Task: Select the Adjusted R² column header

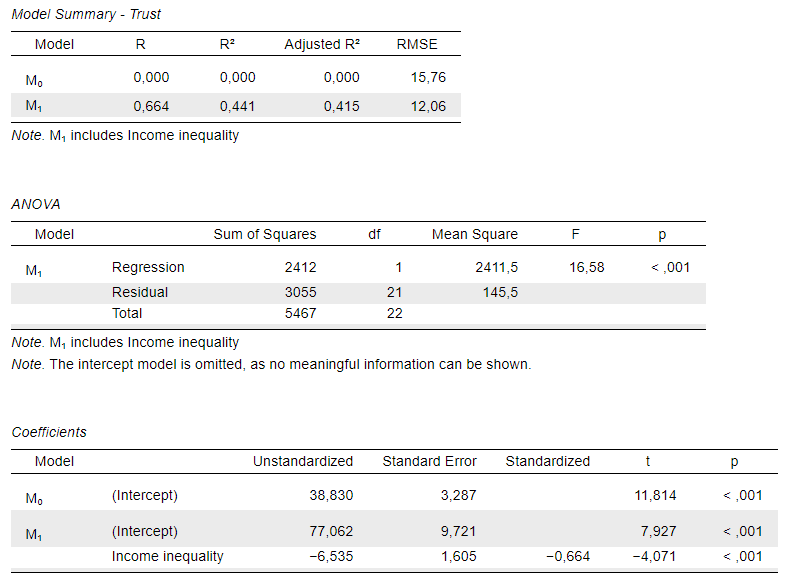Action: click(x=322, y=45)
